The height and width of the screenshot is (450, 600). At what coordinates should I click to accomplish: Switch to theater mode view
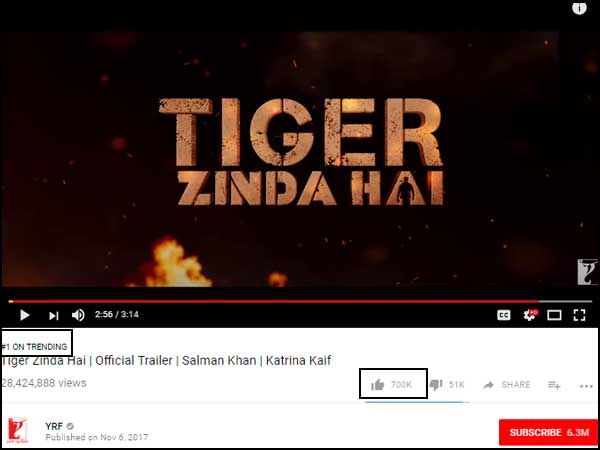pyautogui.click(x=554, y=315)
